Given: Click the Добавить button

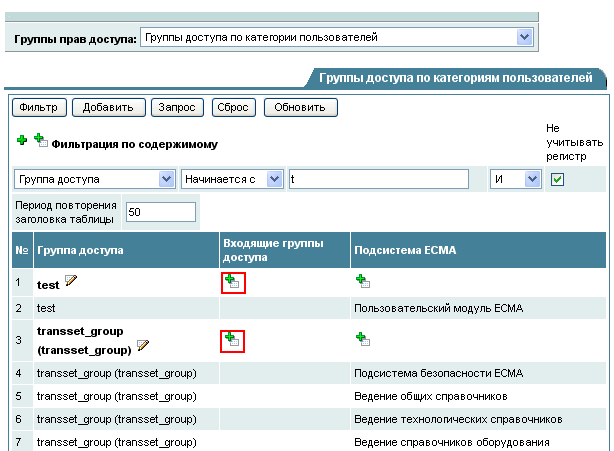Looking at the screenshot, I should pyautogui.click(x=108, y=107).
